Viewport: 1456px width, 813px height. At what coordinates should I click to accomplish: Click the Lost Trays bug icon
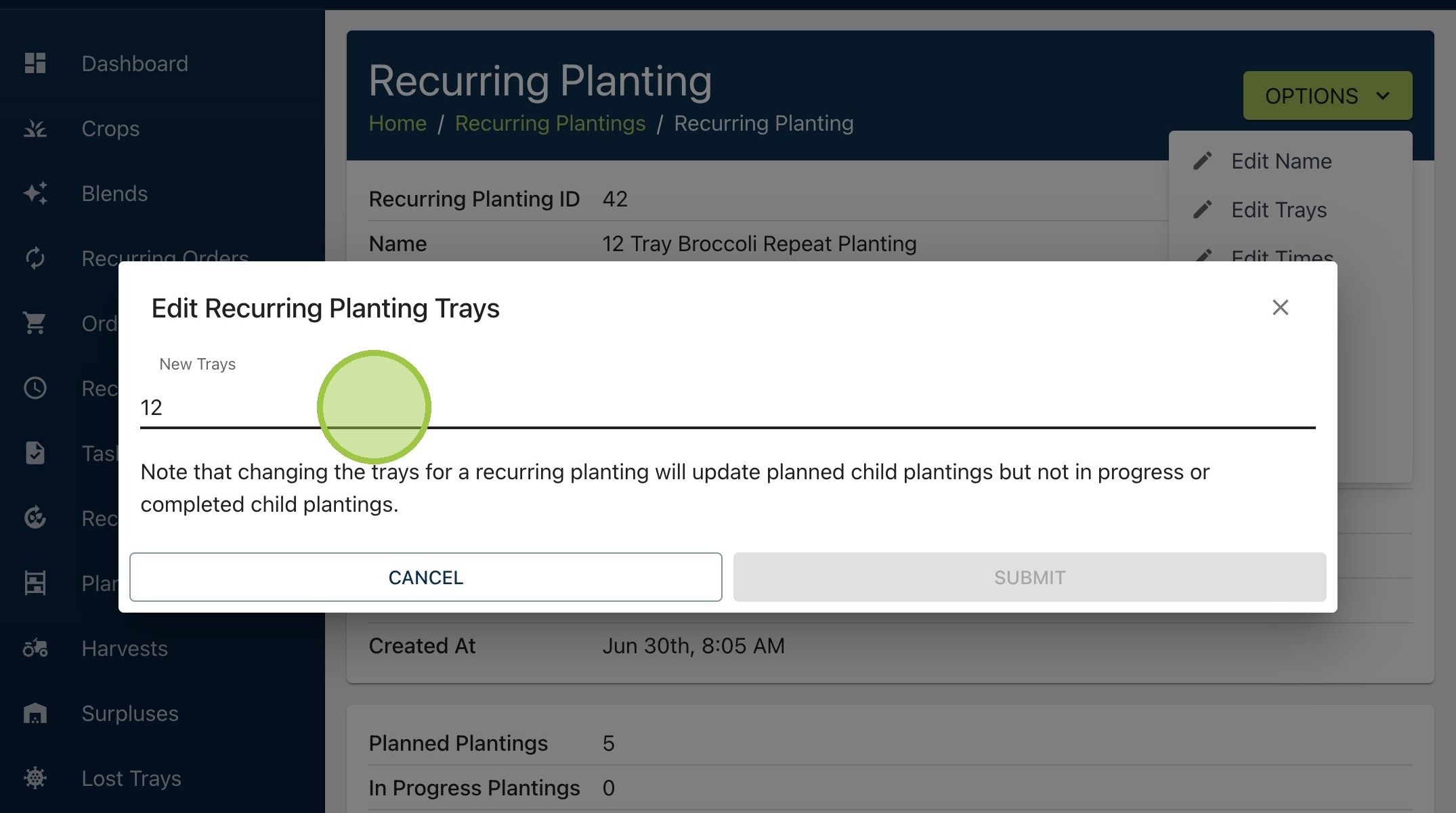[x=35, y=778]
